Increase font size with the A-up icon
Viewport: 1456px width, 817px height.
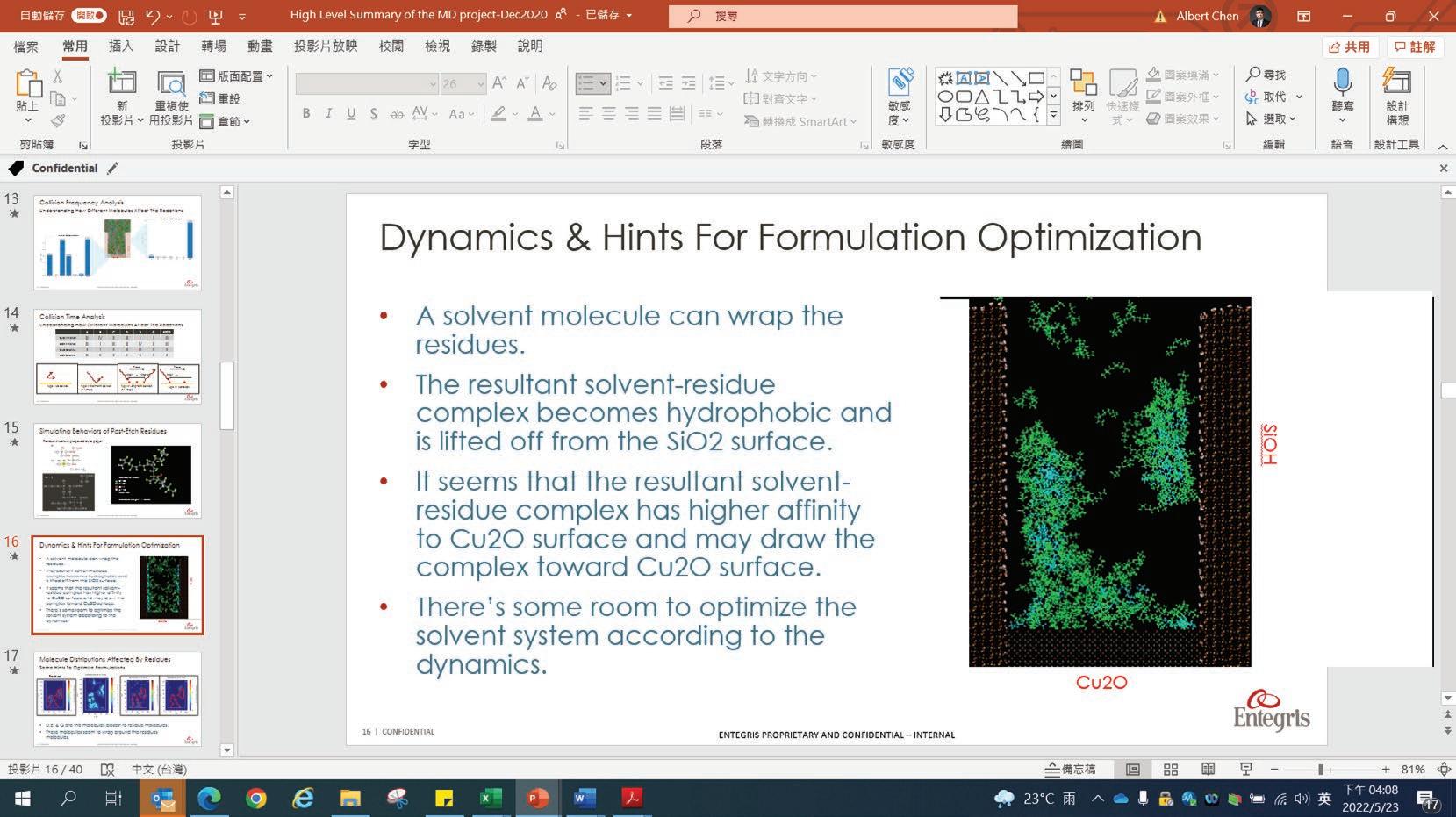499,83
